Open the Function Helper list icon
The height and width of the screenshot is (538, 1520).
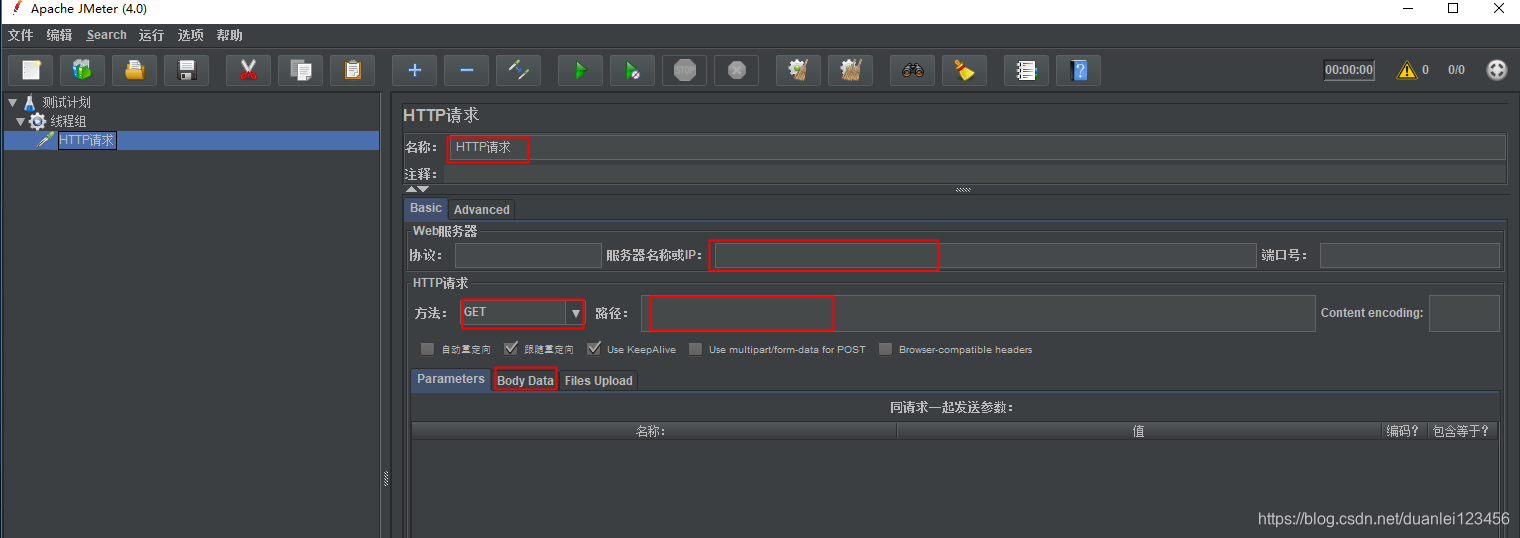click(1026, 70)
